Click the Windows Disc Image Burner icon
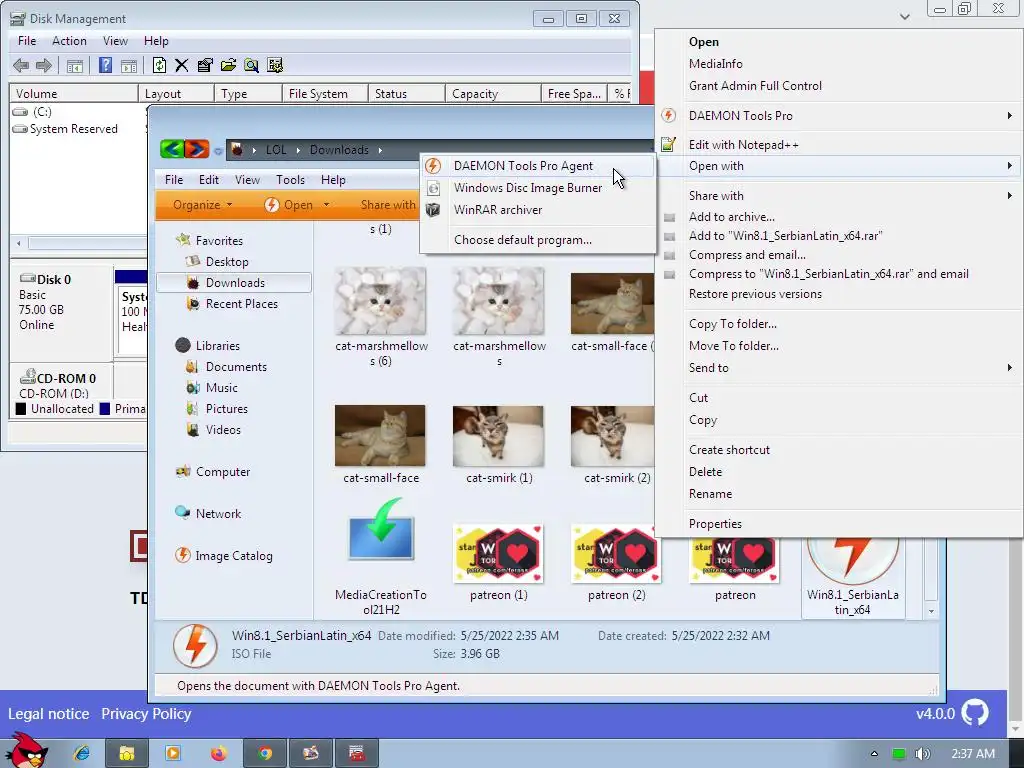This screenshot has width=1024, height=768. click(433, 188)
